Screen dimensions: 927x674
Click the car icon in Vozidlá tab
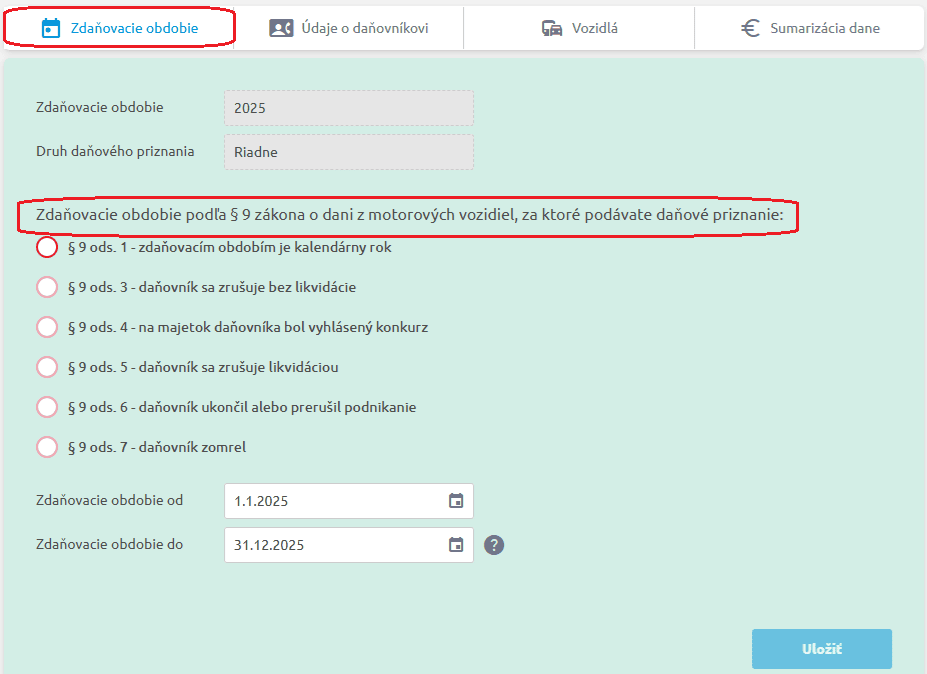552,28
